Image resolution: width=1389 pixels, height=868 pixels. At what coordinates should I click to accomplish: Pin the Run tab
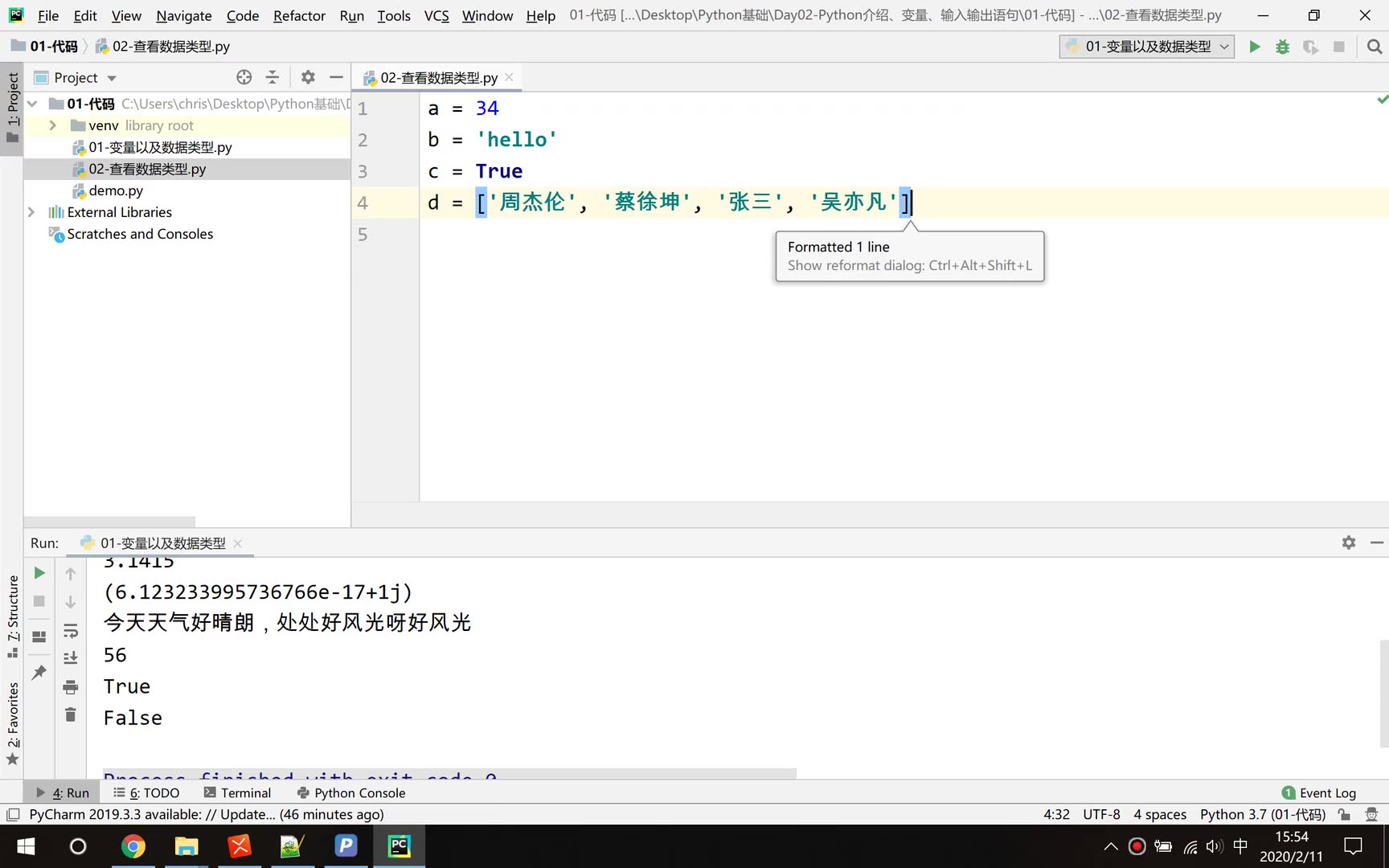pyautogui.click(x=39, y=672)
